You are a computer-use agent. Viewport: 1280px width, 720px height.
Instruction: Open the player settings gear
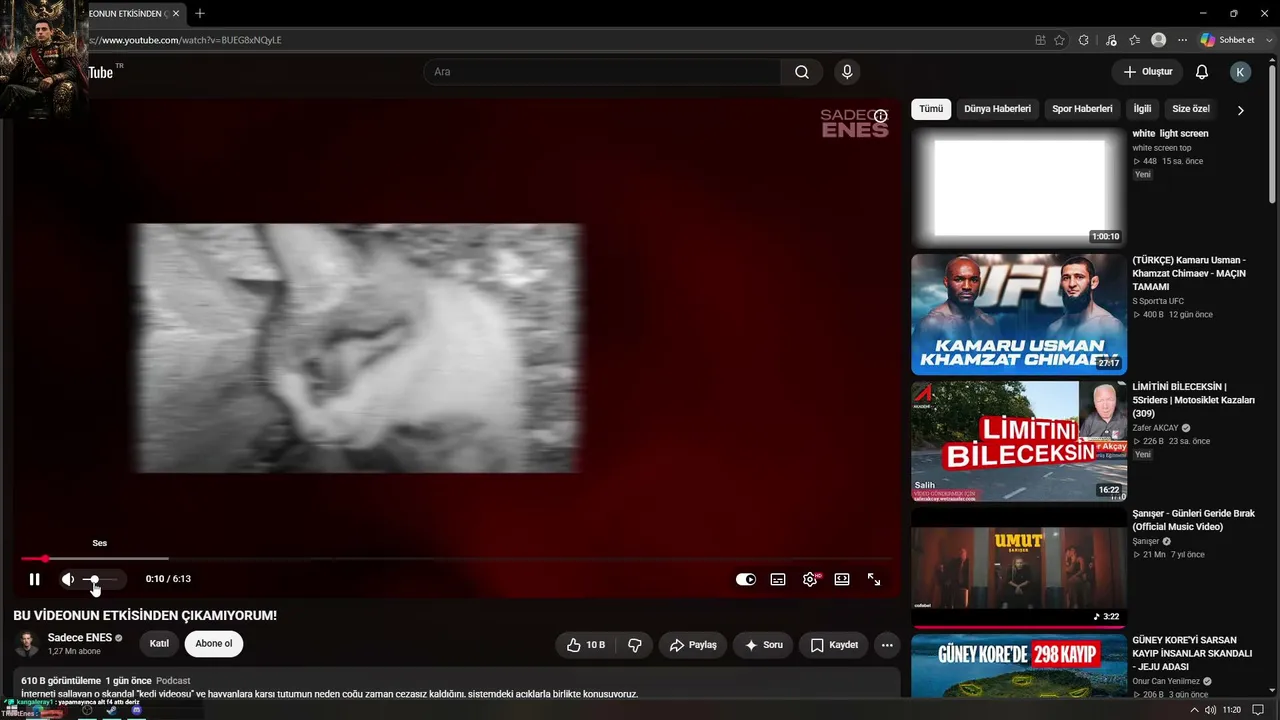(x=810, y=579)
